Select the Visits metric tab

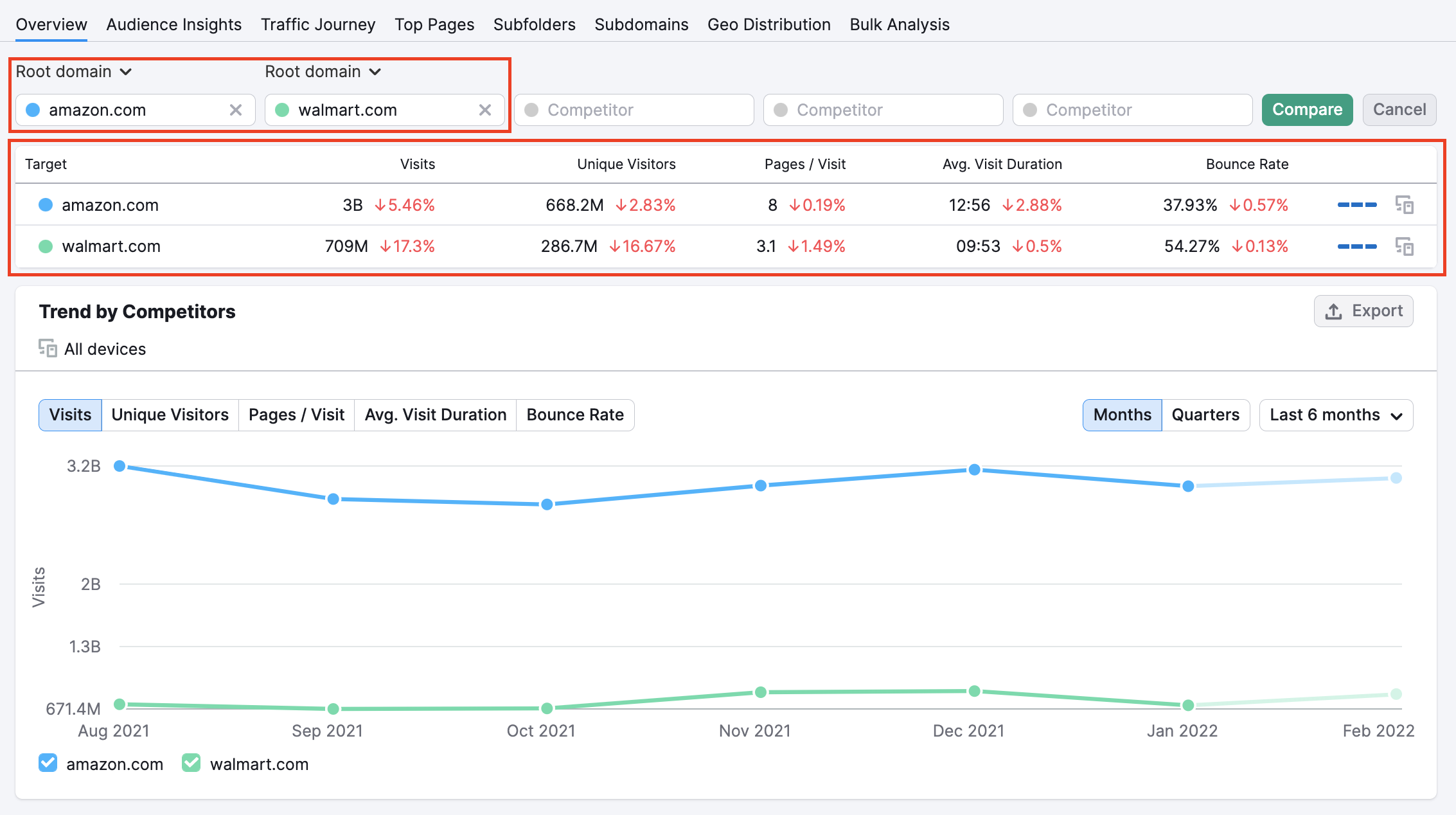pos(70,415)
